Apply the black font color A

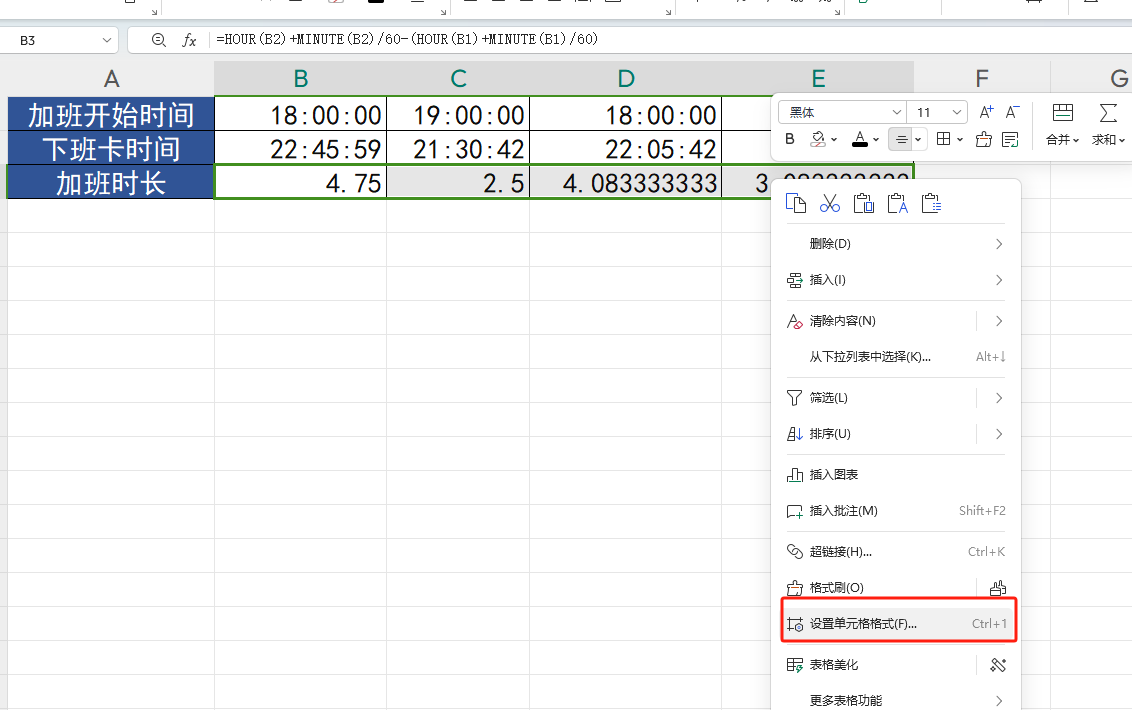pyautogui.click(x=859, y=139)
